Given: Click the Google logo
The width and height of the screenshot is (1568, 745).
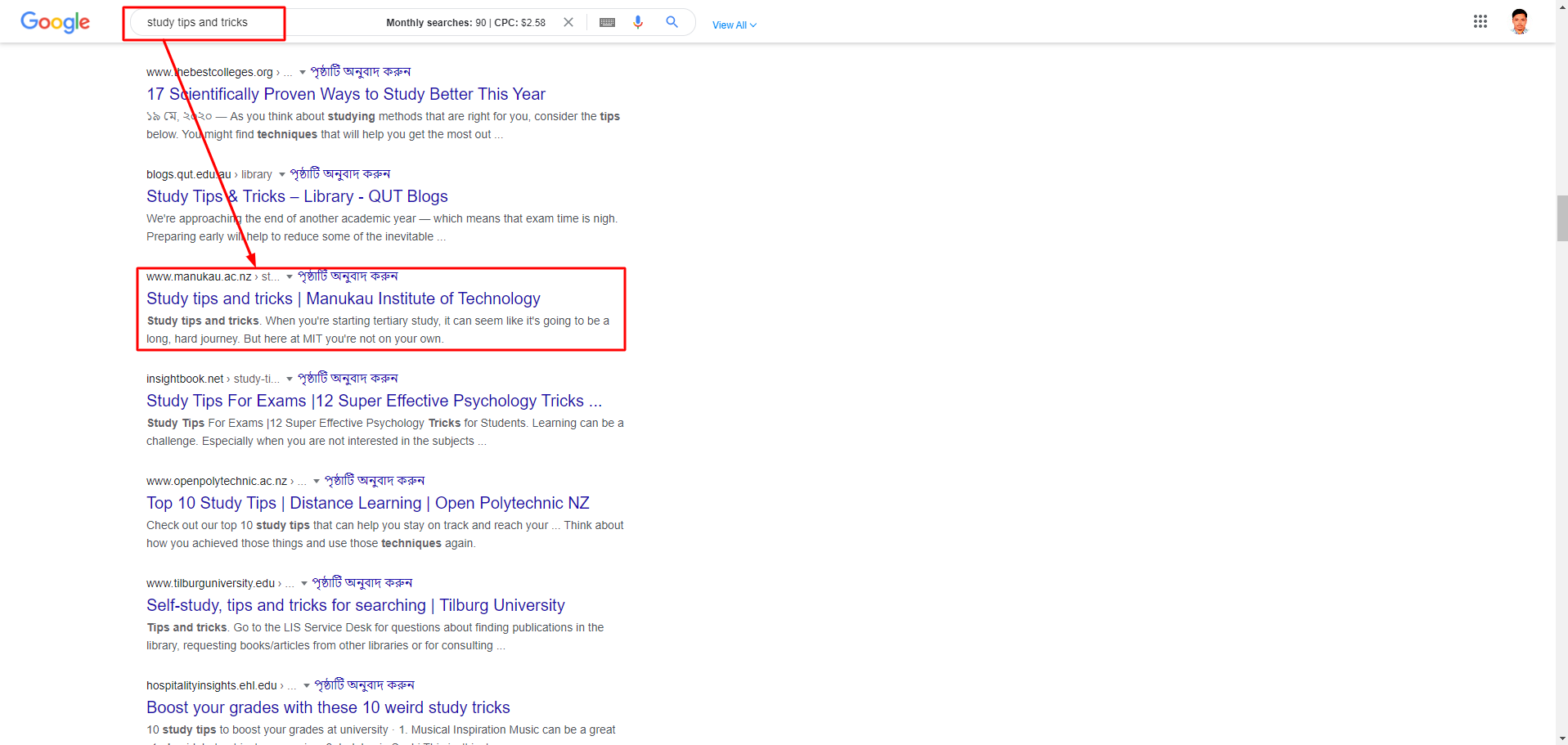Looking at the screenshot, I should (54, 22).
